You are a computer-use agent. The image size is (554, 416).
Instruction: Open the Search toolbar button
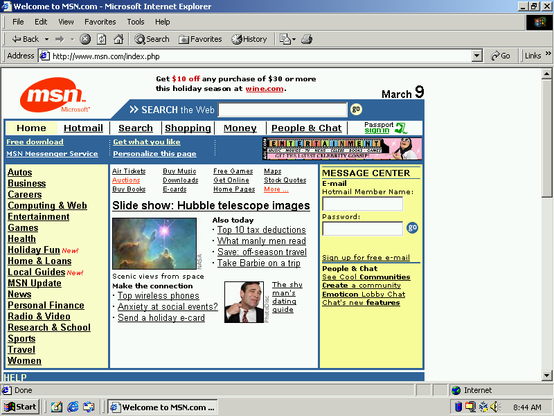pyautogui.click(x=152, y=39)
